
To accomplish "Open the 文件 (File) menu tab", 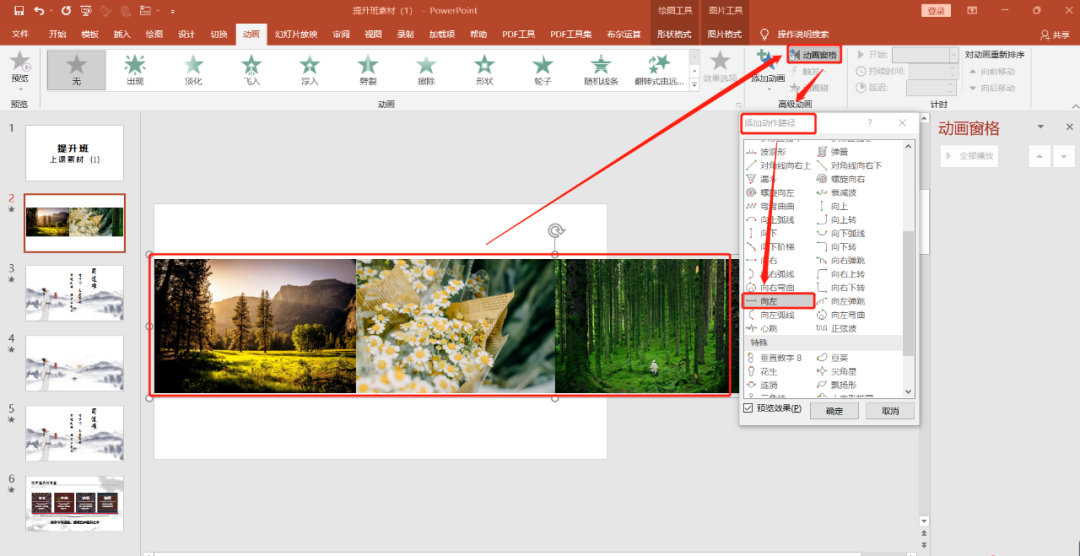I will [x=21, y=34].
